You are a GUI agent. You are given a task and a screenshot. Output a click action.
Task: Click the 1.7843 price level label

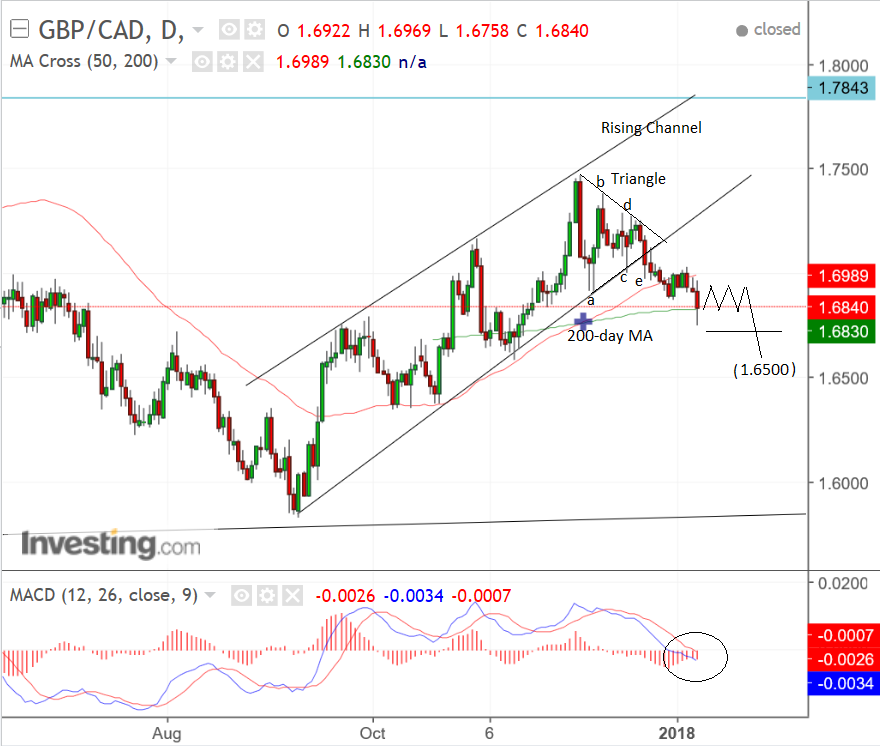coord(842,88)
